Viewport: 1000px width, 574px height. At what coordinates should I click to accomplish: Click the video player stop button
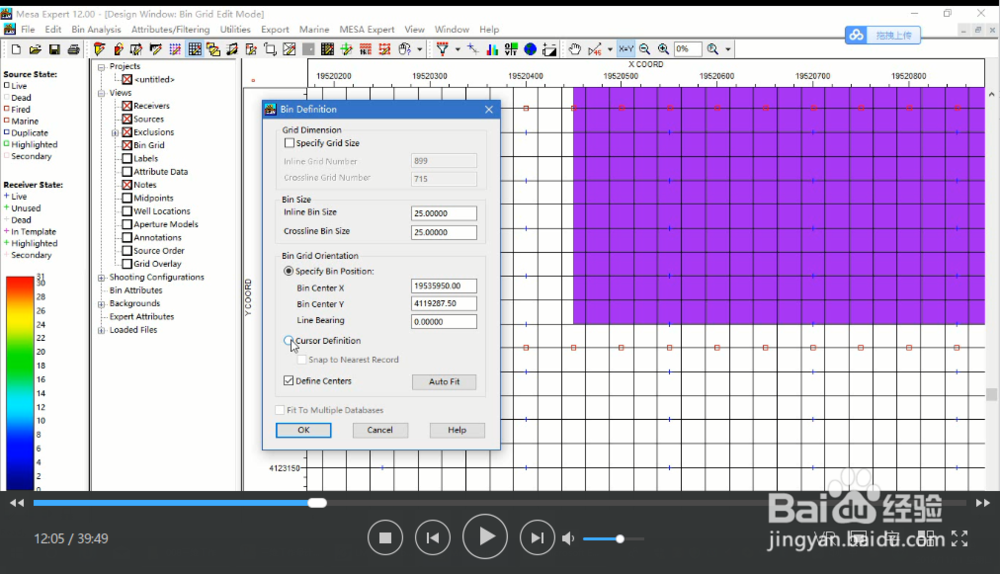click(x=385, y=538)
